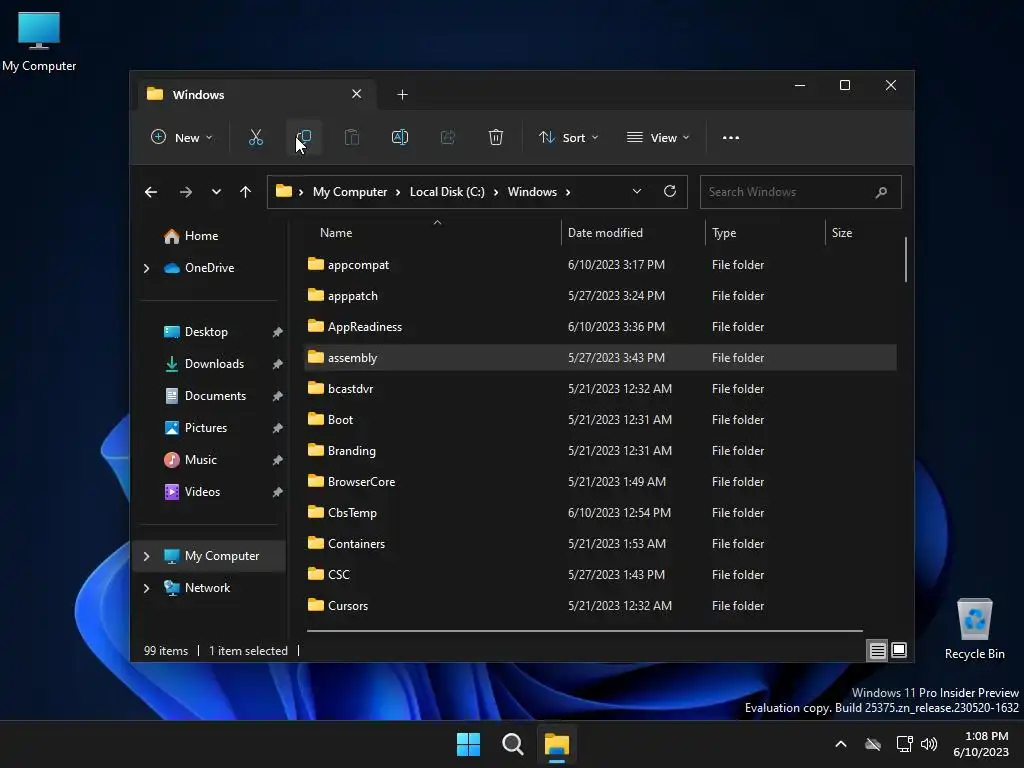The height and width of the screenshot is (768, 1024).
Task: Click the pin icon beside Videos
Action: [277, 492]
